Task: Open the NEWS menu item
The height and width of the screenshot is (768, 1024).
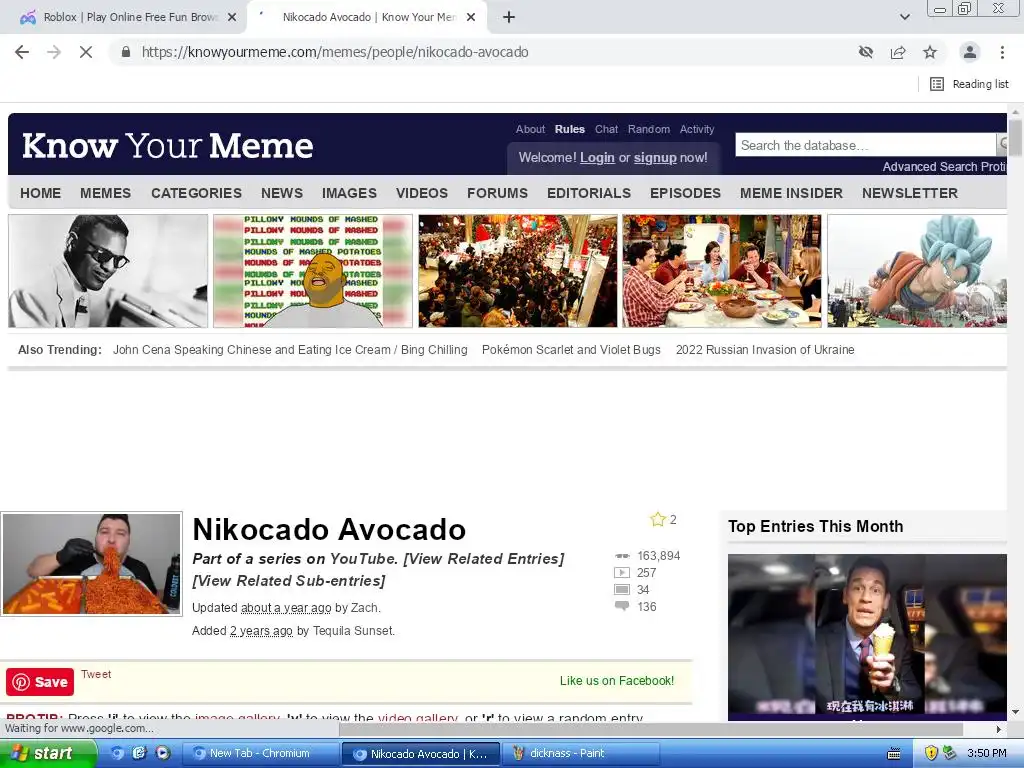Action: [x=281, y=193]
